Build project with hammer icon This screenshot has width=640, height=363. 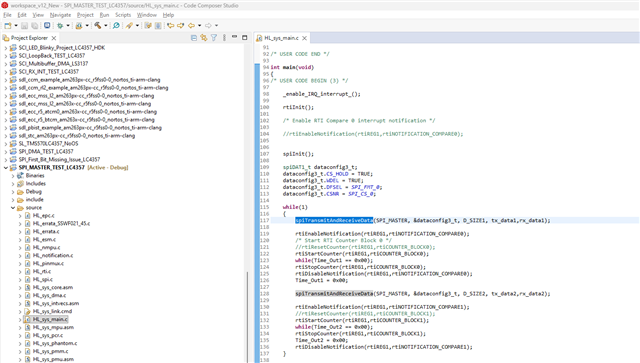click(98, 25)
